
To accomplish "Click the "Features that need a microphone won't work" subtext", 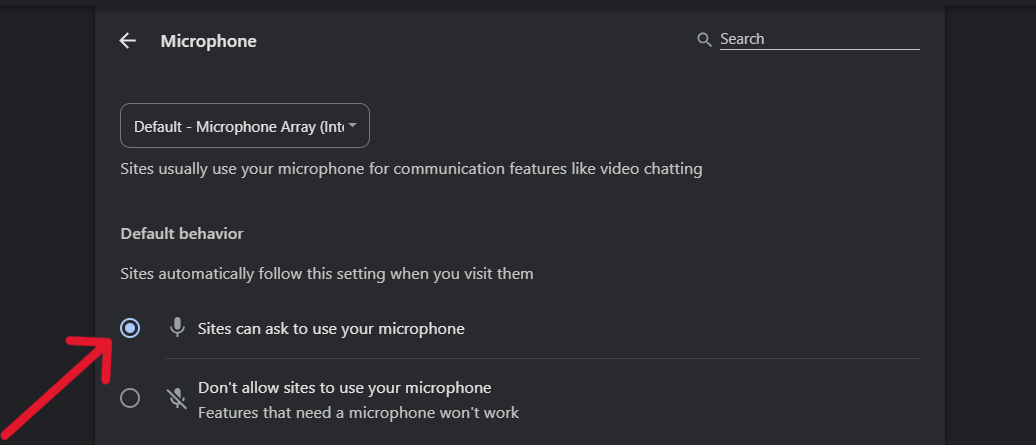I will (358, 411).
